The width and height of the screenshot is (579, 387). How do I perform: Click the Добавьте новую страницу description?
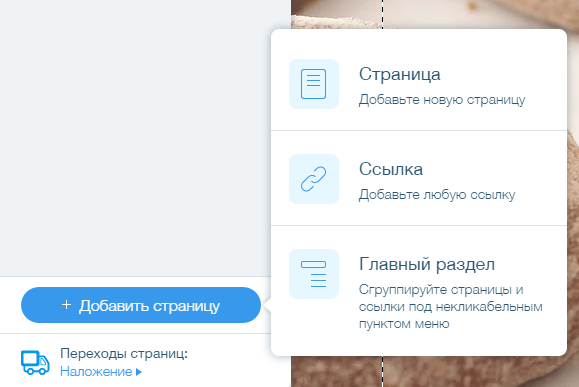pyautogui.click(x=442, y=100)
